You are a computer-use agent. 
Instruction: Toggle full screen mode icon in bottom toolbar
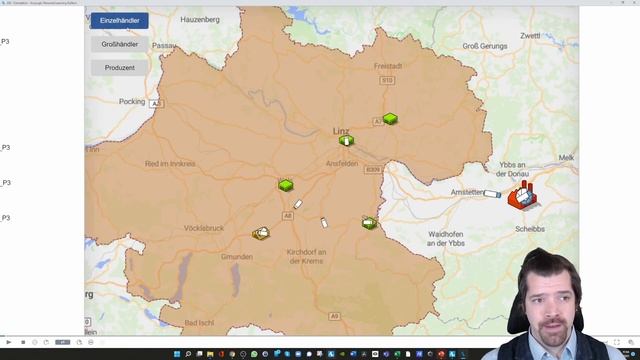point(617,342)
